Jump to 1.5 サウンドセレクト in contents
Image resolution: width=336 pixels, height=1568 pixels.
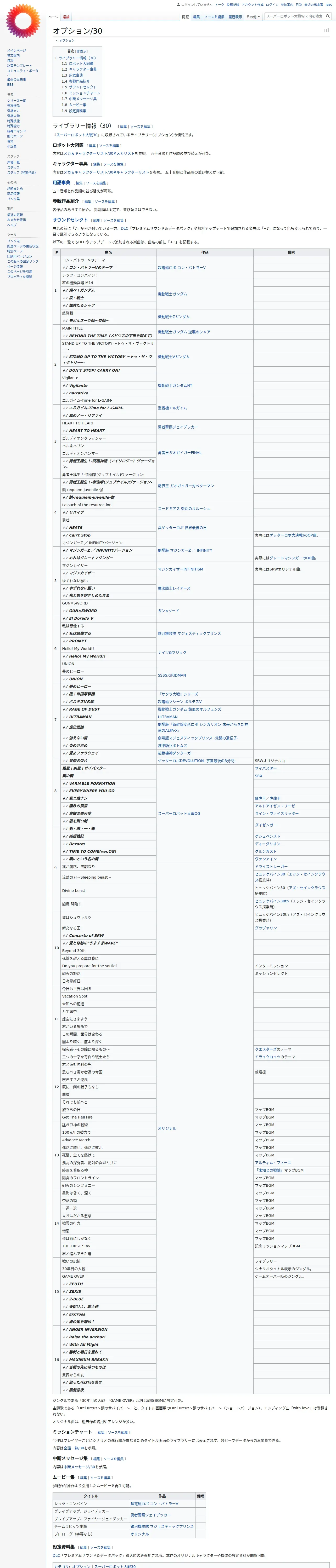(79, 87)
